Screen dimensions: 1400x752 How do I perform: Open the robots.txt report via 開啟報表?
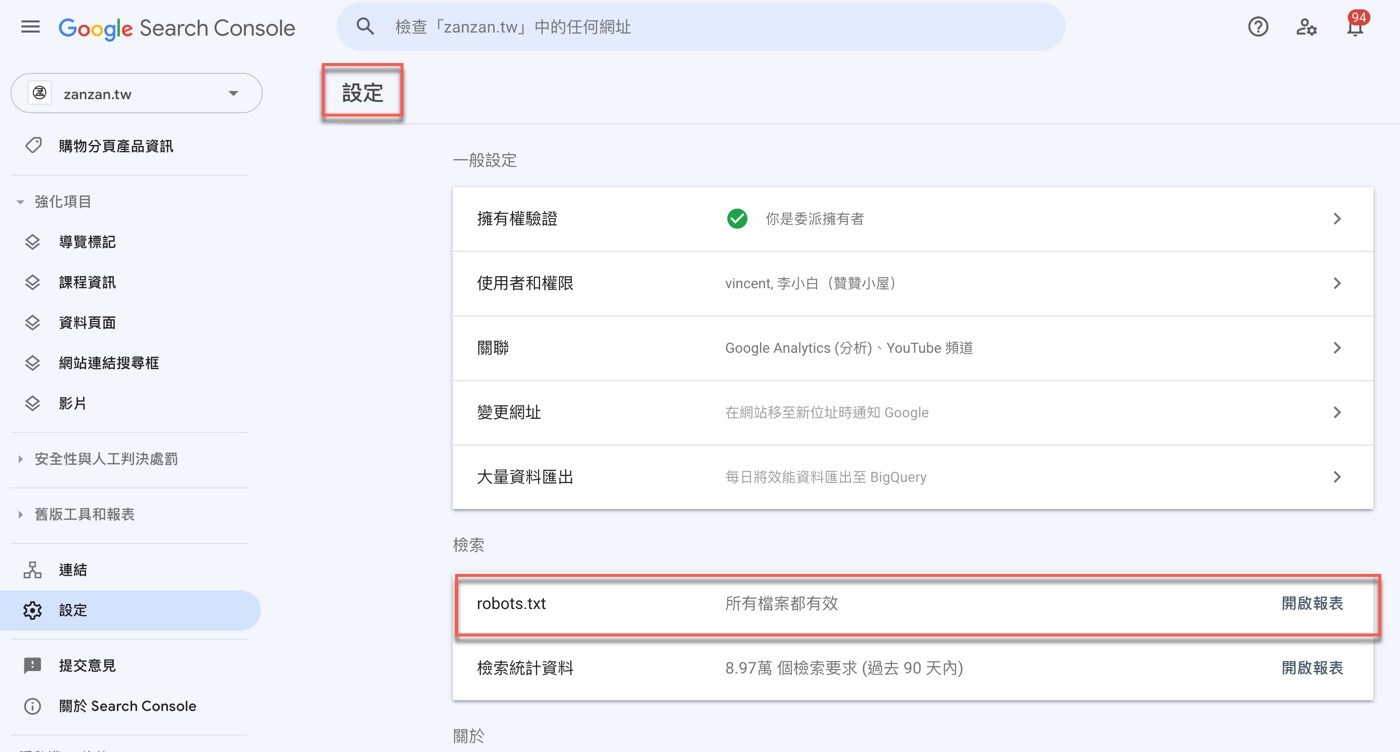pyautogui.click(x=1312, y=604)
